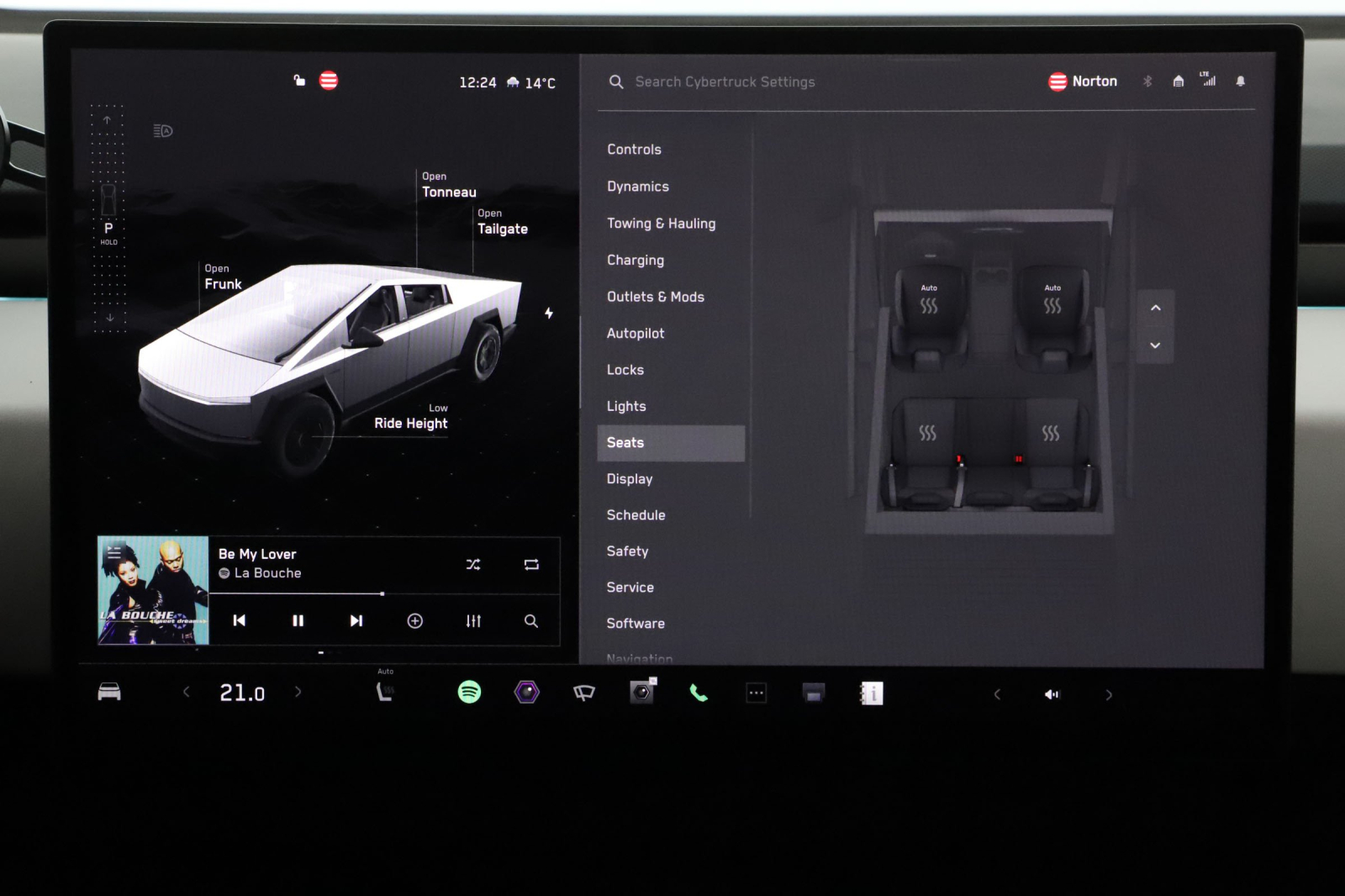Open the wiper controls icon
This screenshot has width=1345, height=896.
pyautogui.click(x=583, y=692)
